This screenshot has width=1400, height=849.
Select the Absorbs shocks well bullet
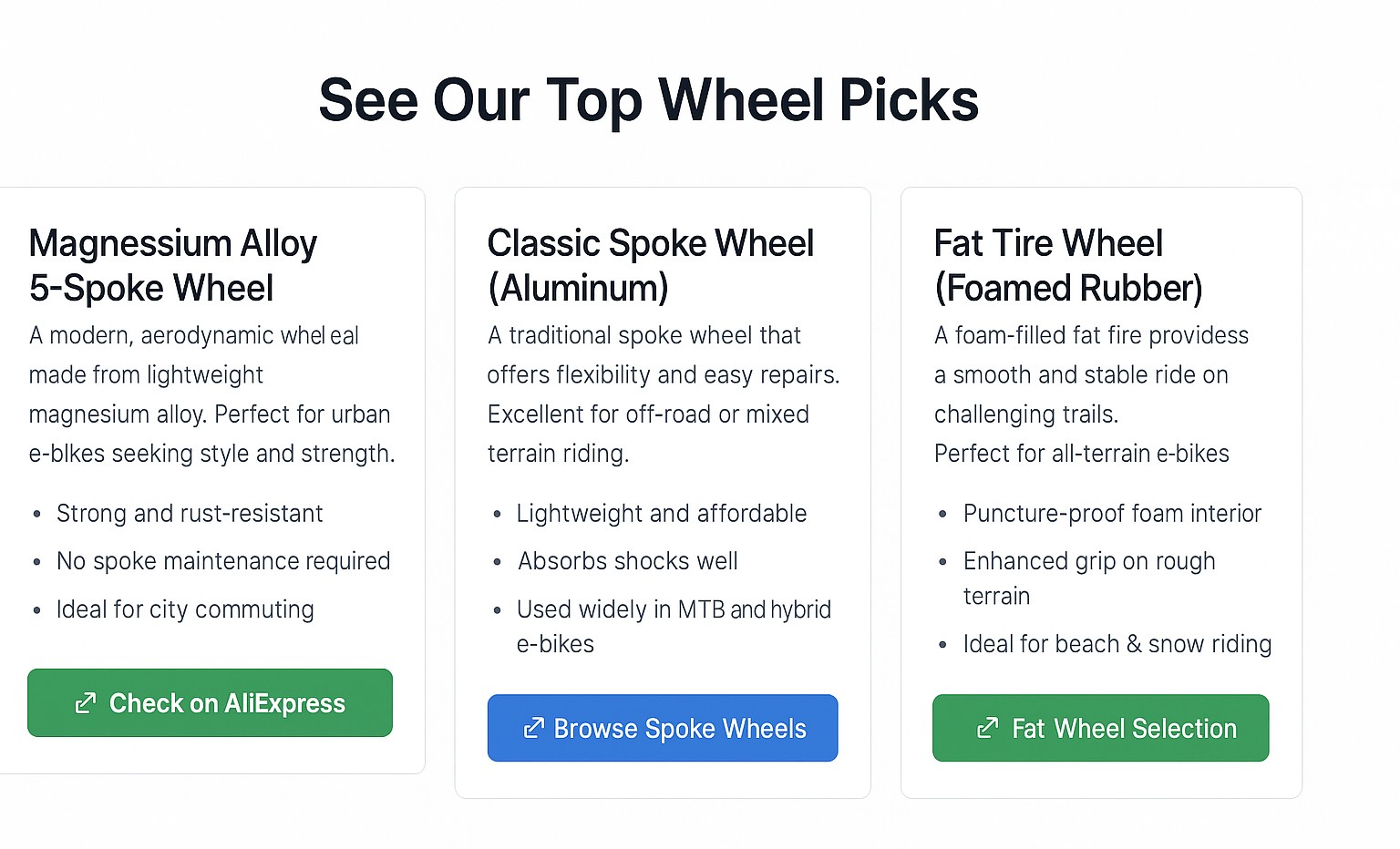click(627, 561)
